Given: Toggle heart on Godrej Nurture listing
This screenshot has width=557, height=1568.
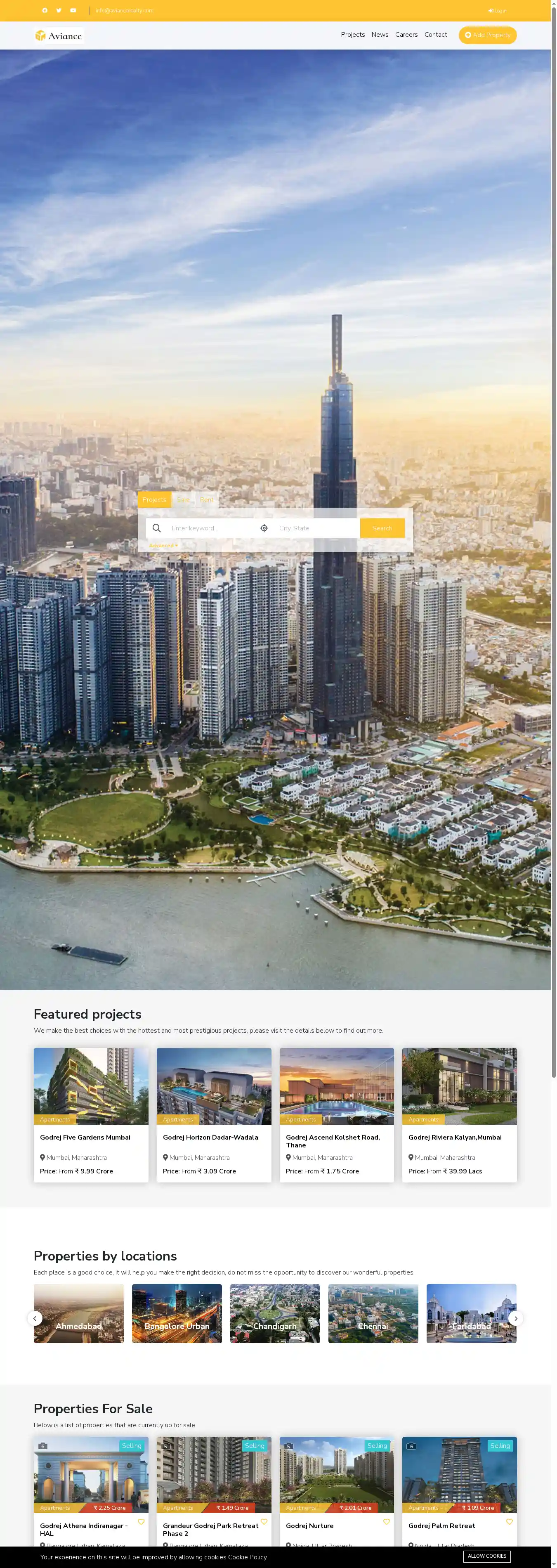Looking at the screenshot, I should tap(387, 1522).
